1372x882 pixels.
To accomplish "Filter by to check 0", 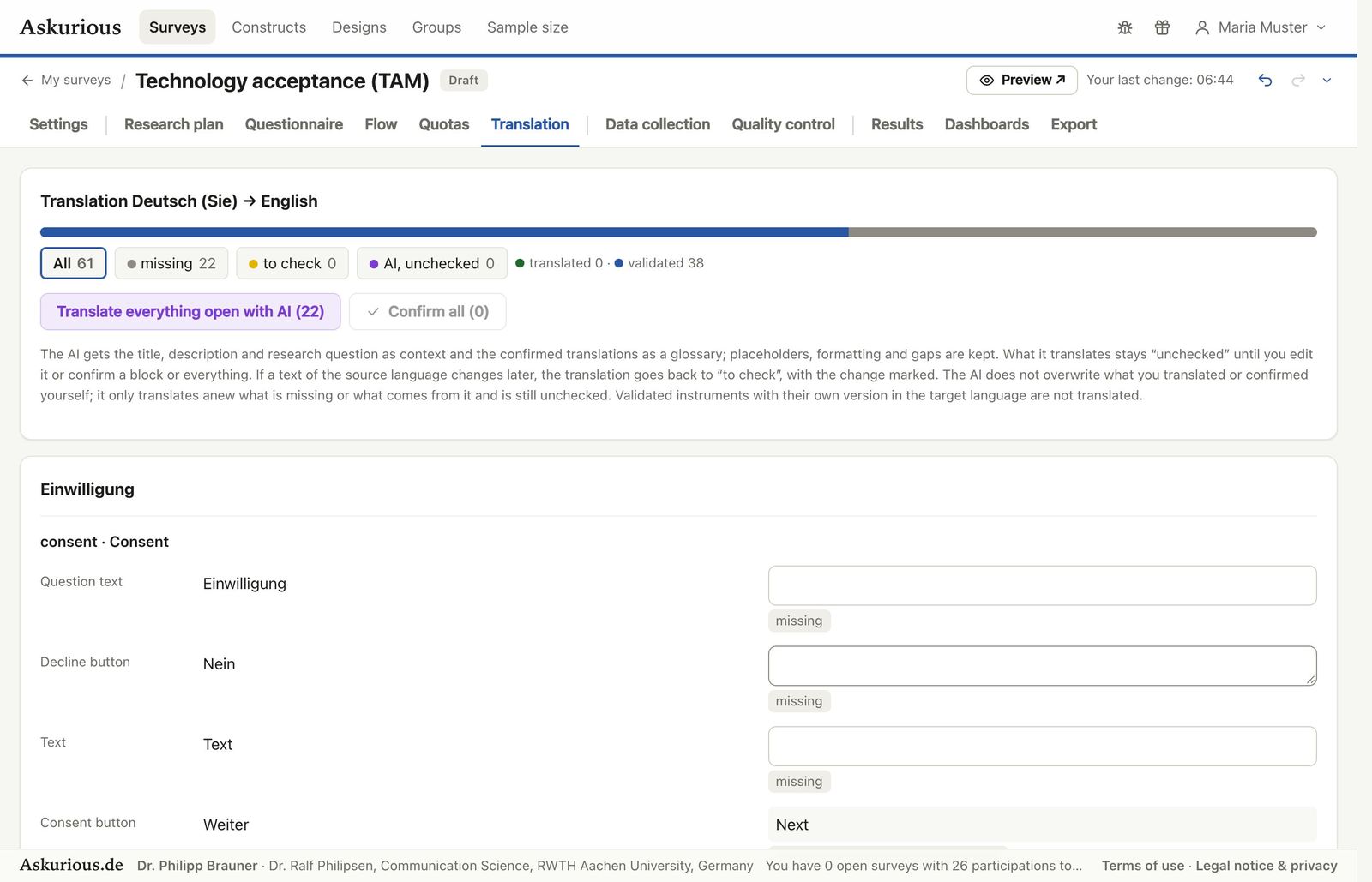I will coord(292,263).
